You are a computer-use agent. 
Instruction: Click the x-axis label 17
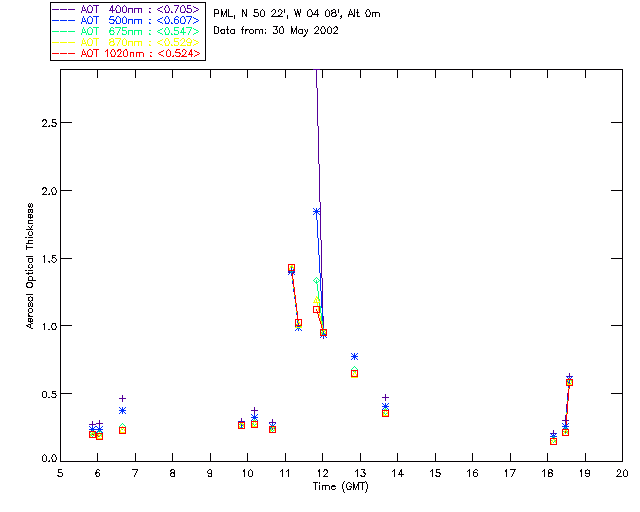tap(510, 473)
